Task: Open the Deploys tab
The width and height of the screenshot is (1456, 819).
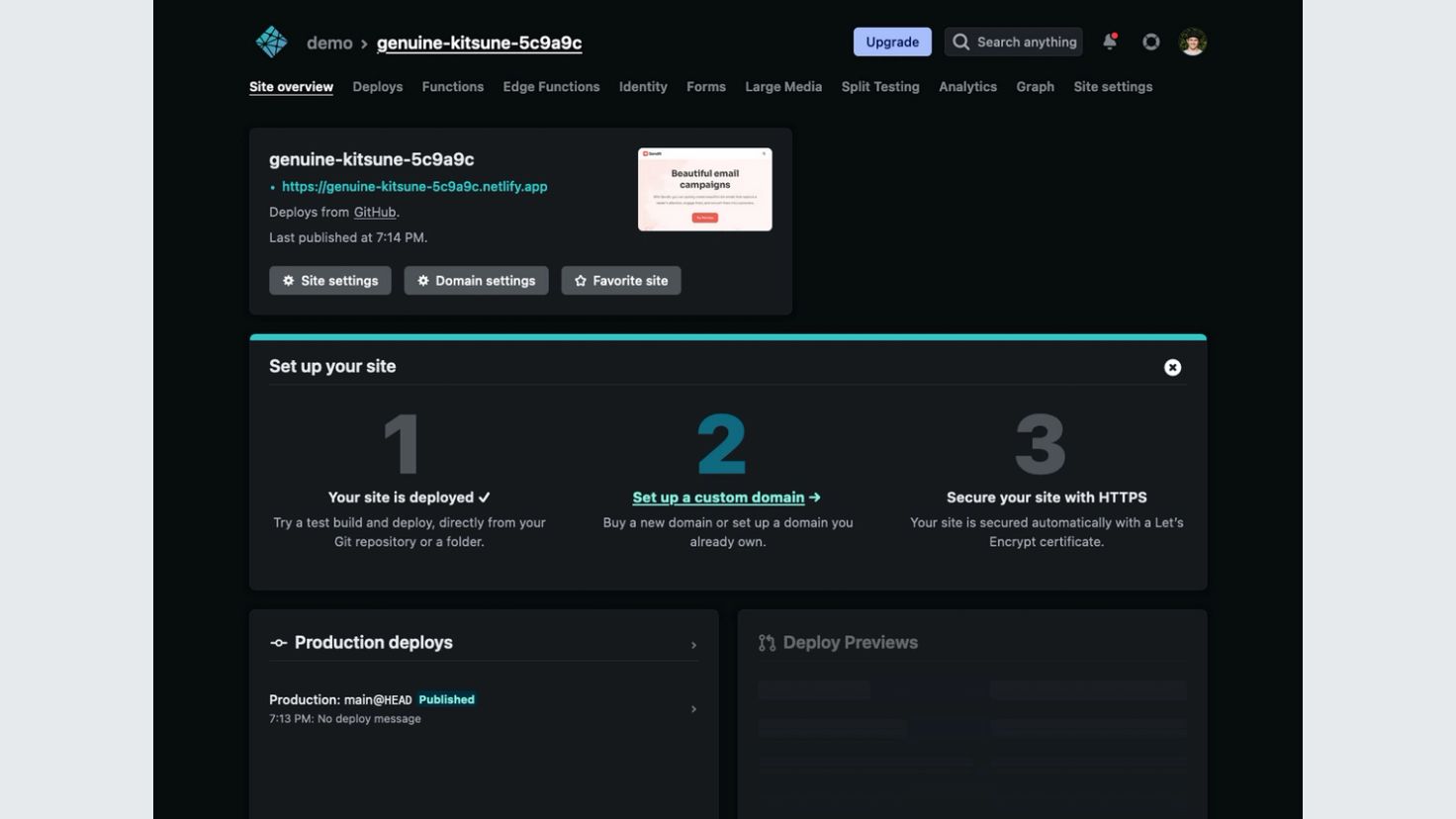Action: [378, 87]
